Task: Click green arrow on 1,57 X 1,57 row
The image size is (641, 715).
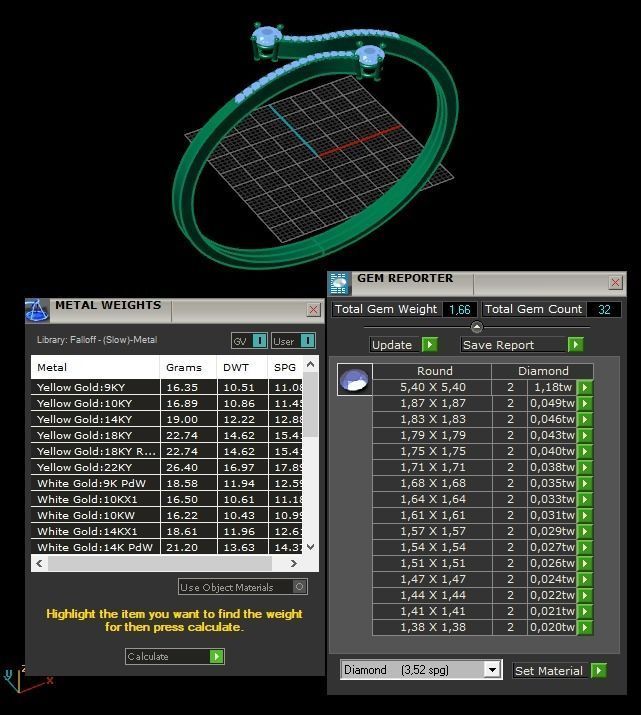Action: [x=585, y=531]
